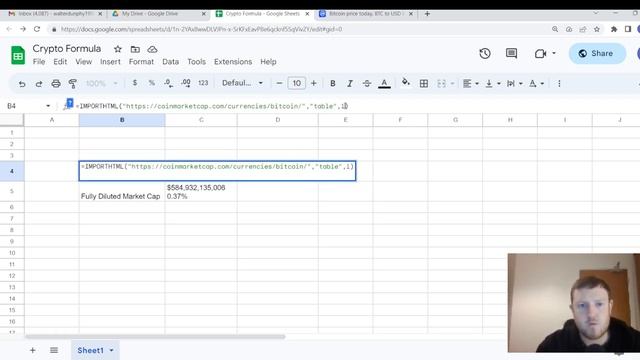The width and height of the screenshot is (640, 360).
Task: Add a new sheet with the plus button
Action: [32, 350]
